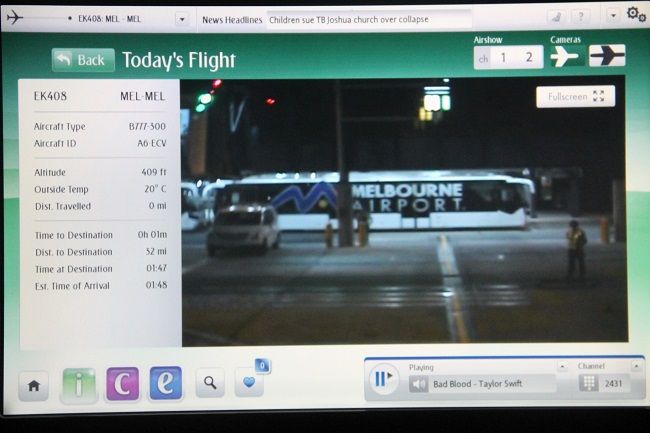This screenshot has width=650, height=433.
Task: Select the Altitude value 409 ft
Action: point(154,172)
